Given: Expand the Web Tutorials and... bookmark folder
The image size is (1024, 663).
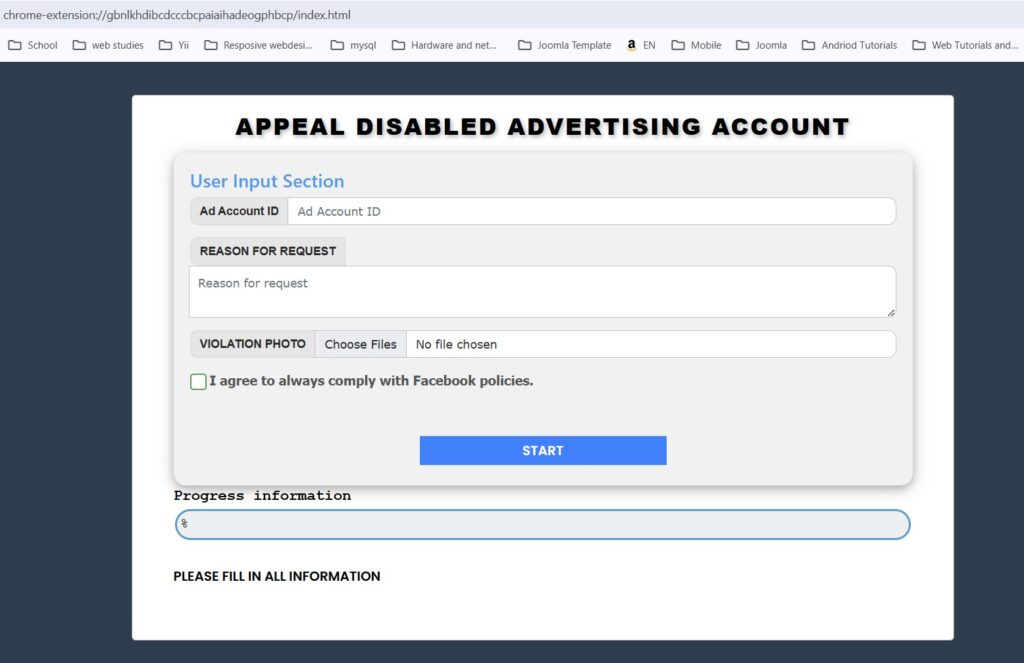Looking at the screenshot, I should coord(964,45).
